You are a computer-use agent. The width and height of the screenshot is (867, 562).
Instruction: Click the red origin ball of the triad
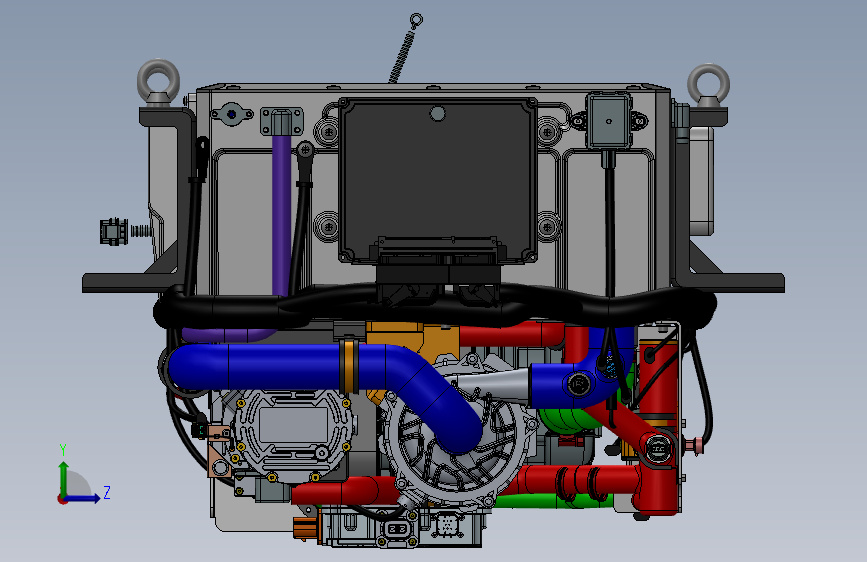[x=62, y=499]
